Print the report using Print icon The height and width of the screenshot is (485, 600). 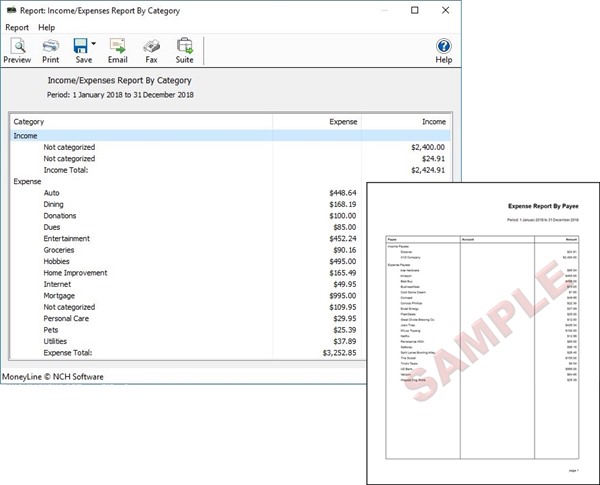(x=51, y=51)
